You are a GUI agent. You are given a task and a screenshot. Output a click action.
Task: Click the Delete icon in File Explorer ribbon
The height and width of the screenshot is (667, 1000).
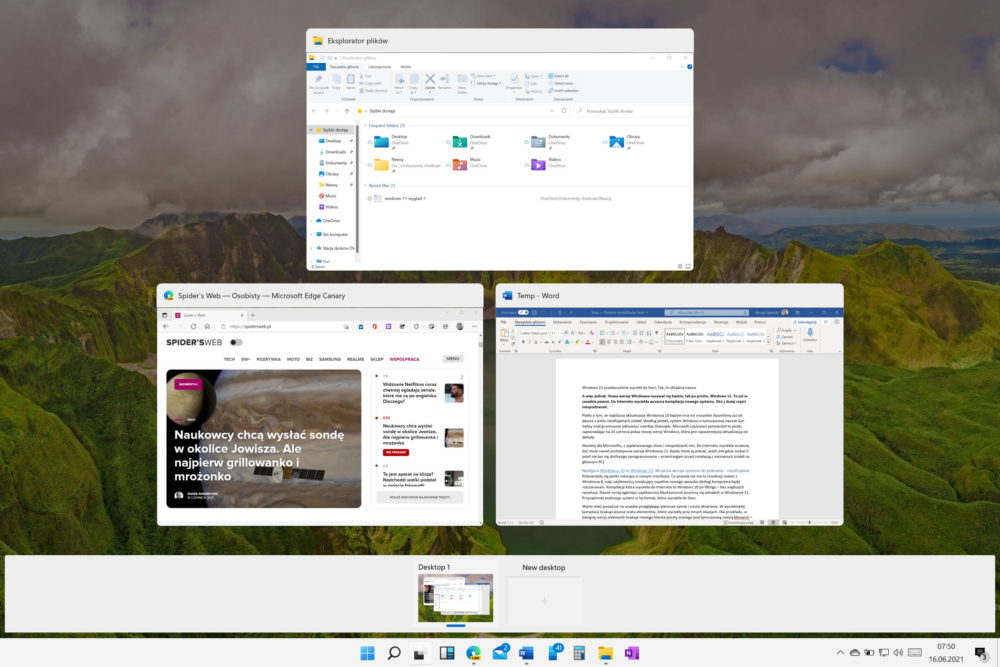point(430,82)
